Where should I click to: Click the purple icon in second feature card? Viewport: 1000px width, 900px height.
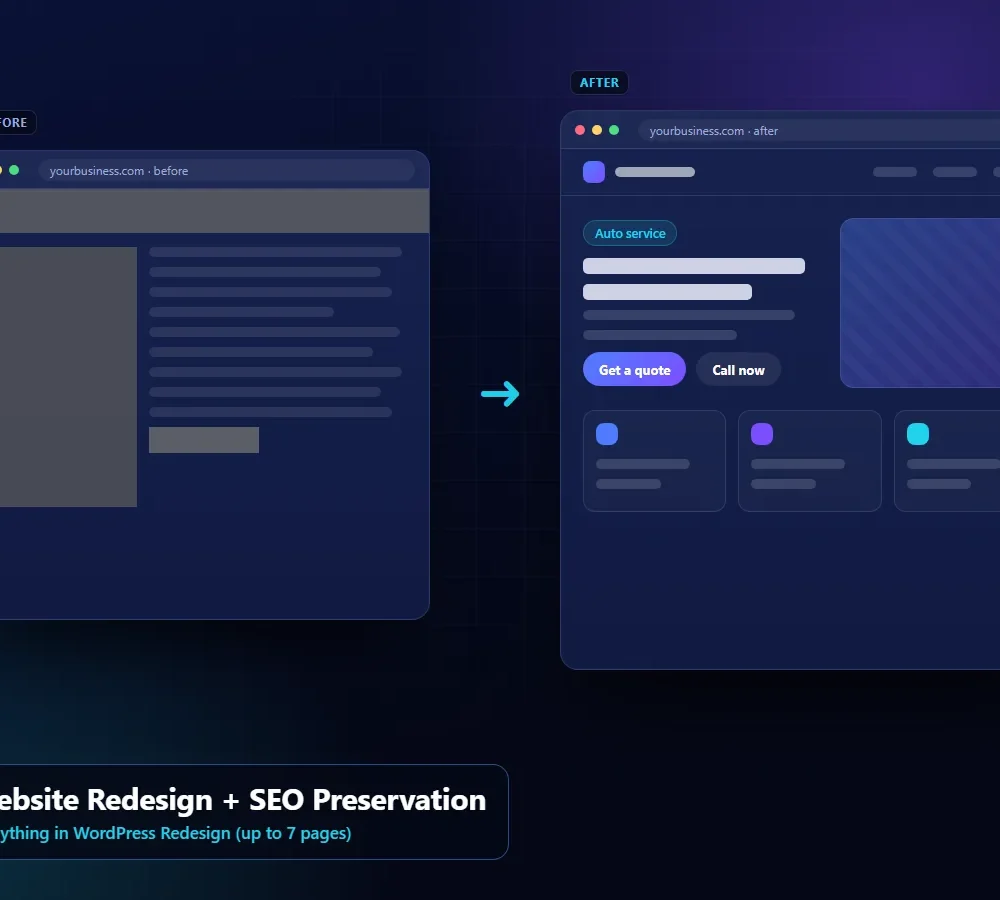coord(762,434)
